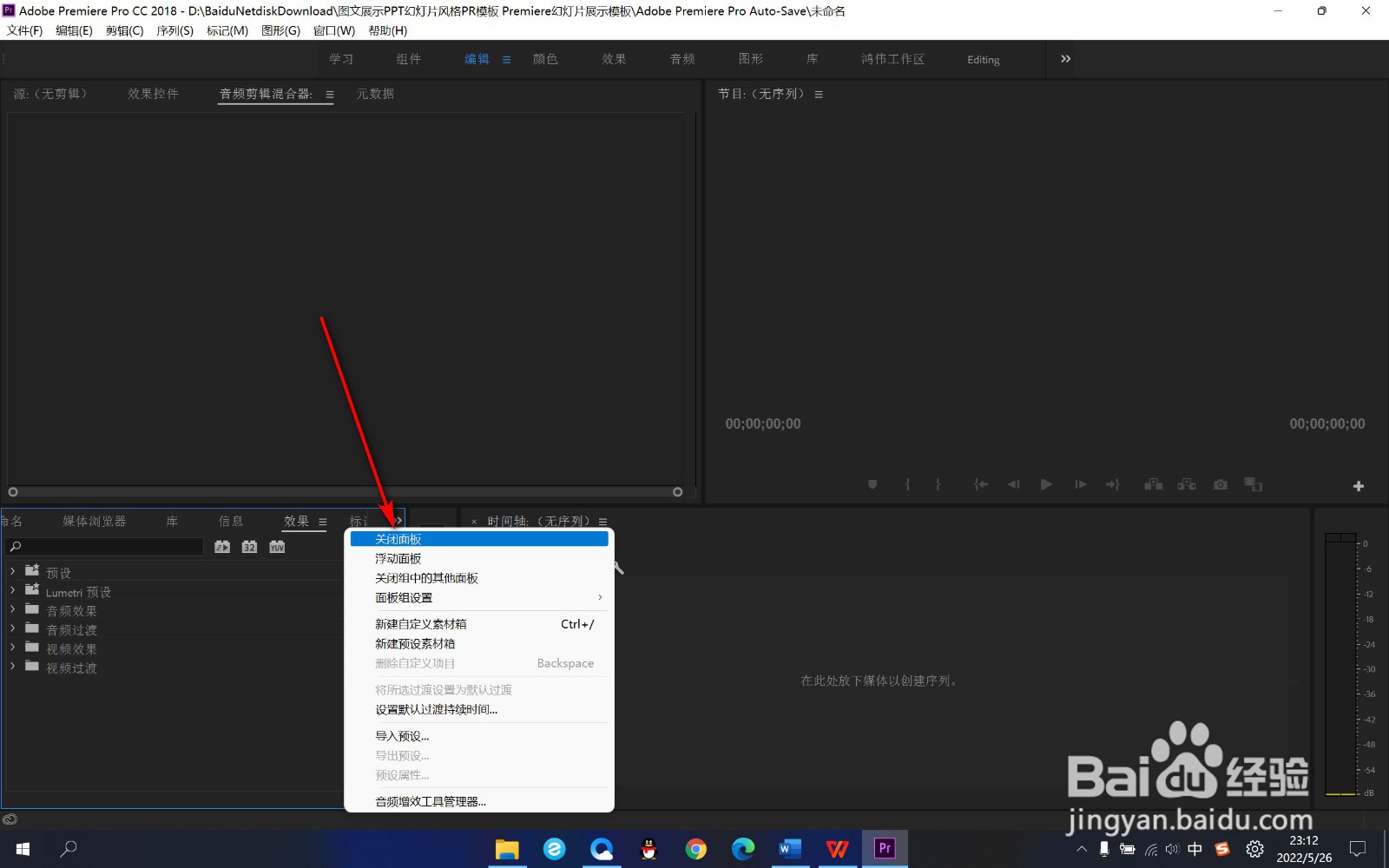
Task: Expand the 音频过渡 folder
Action: (x=12, y=628)
